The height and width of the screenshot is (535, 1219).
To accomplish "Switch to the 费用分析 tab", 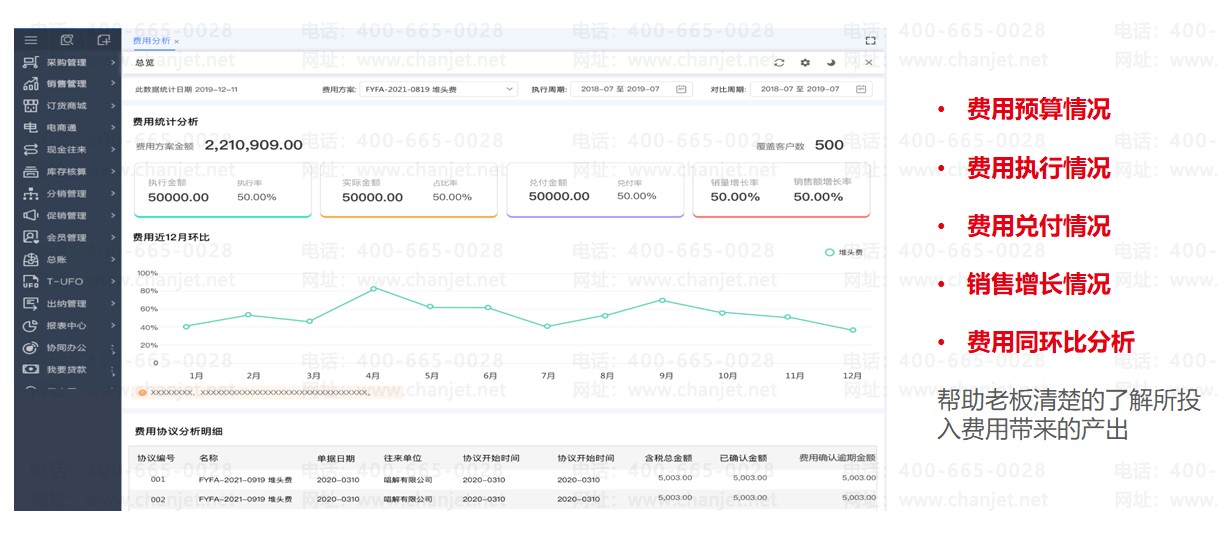I will click(x=151, y=41).
